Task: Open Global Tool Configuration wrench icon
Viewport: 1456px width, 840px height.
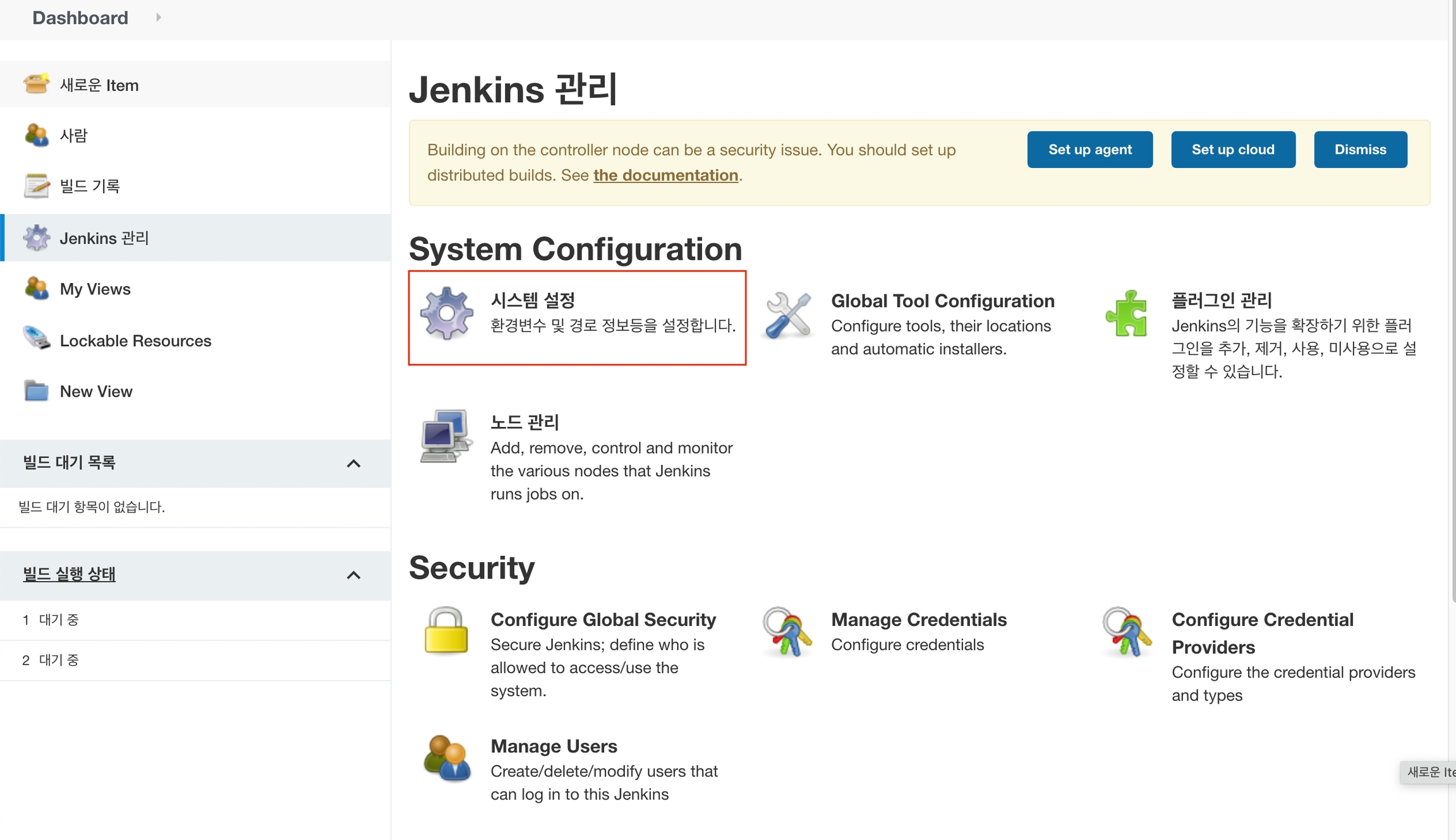Action: 787,315
